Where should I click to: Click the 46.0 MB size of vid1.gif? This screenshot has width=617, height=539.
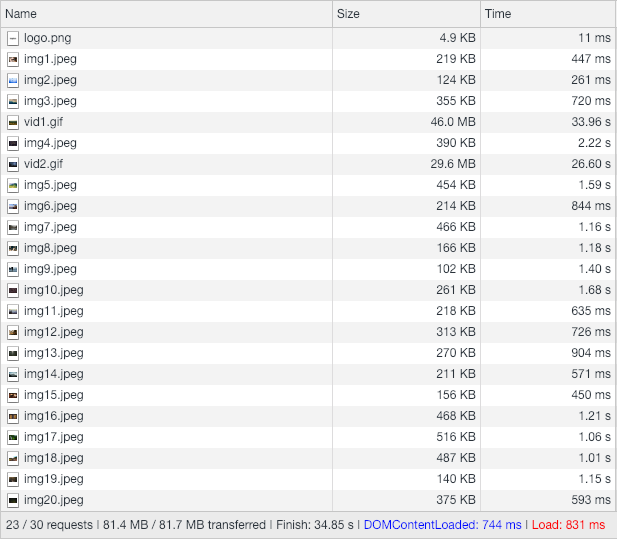click(x=452, y=122)
